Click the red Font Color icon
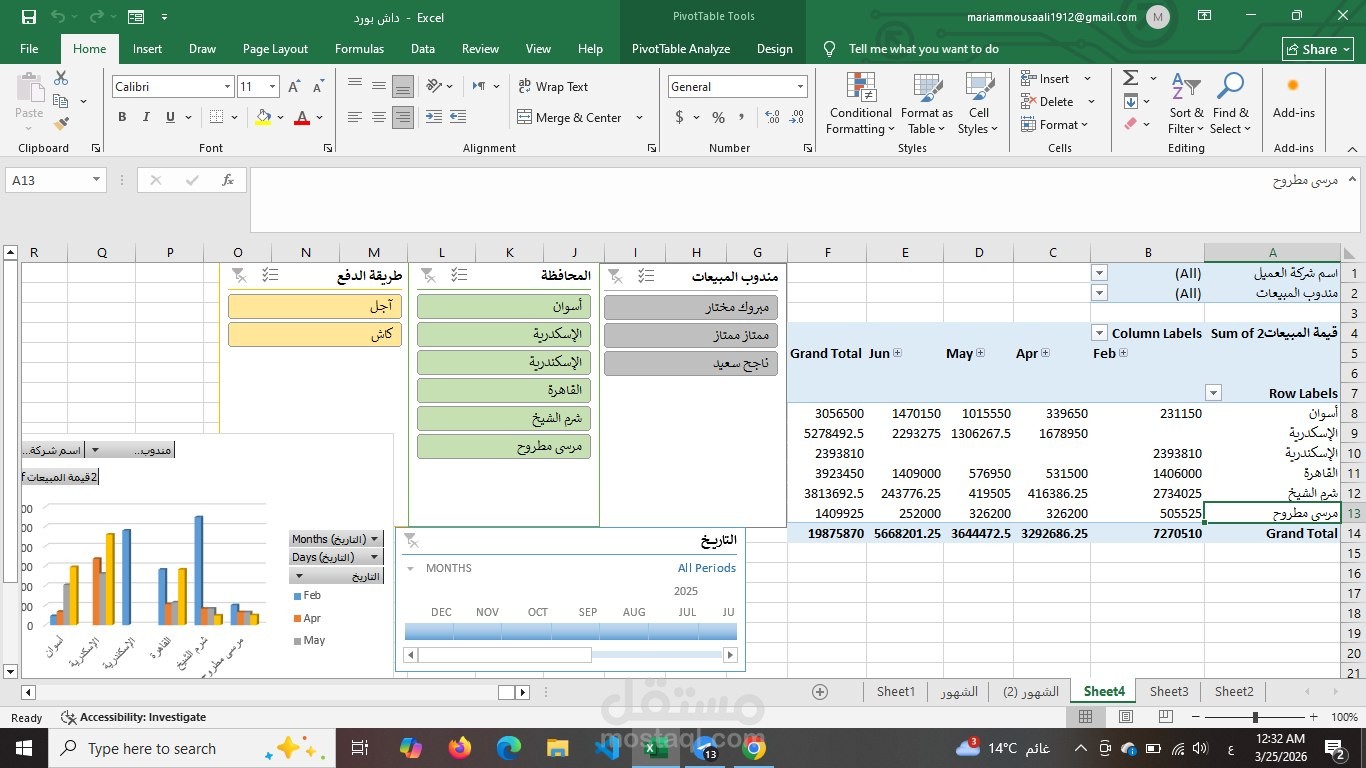The image size is (1366, 768). tap(302, 117)
